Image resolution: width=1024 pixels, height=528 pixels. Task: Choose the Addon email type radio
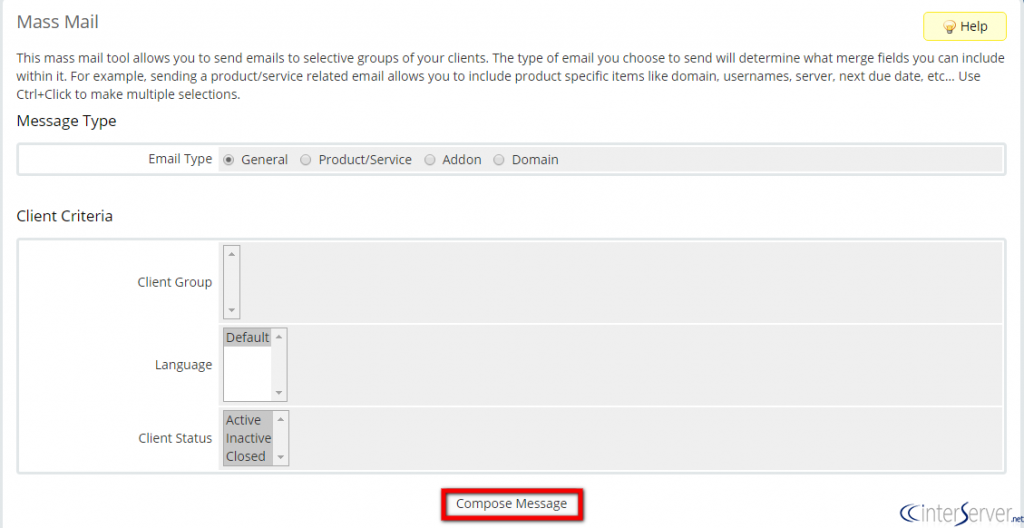tap(430, 160)
